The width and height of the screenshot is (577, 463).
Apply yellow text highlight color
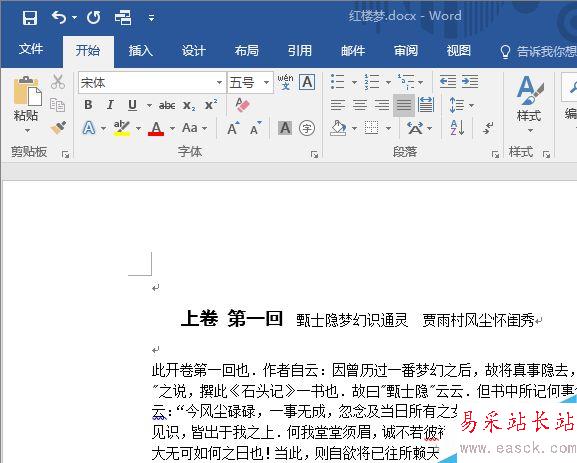(x=122, y=128)
